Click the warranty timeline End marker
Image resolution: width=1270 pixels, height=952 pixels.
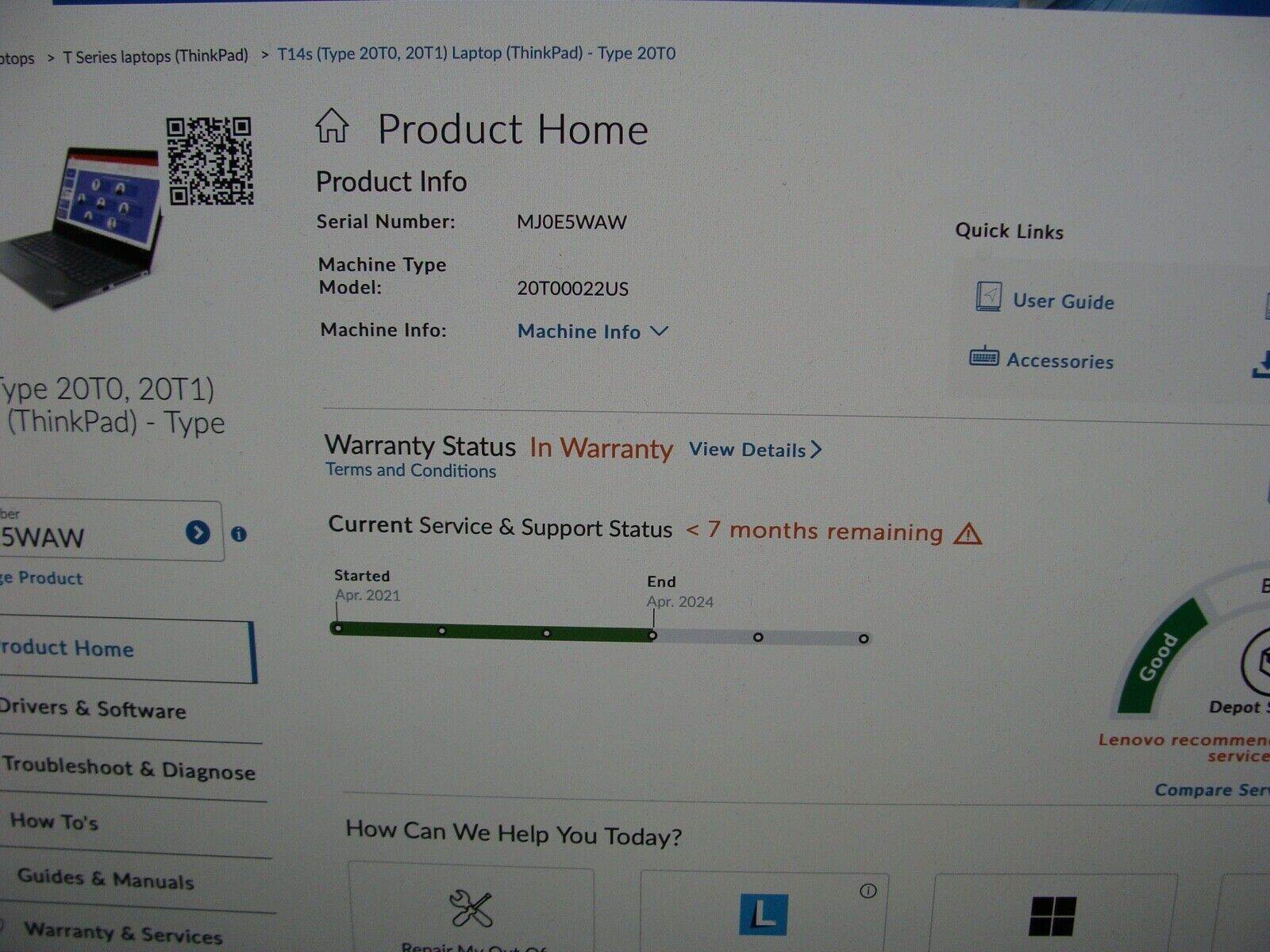pyautogui.click(x=654, y=635)
